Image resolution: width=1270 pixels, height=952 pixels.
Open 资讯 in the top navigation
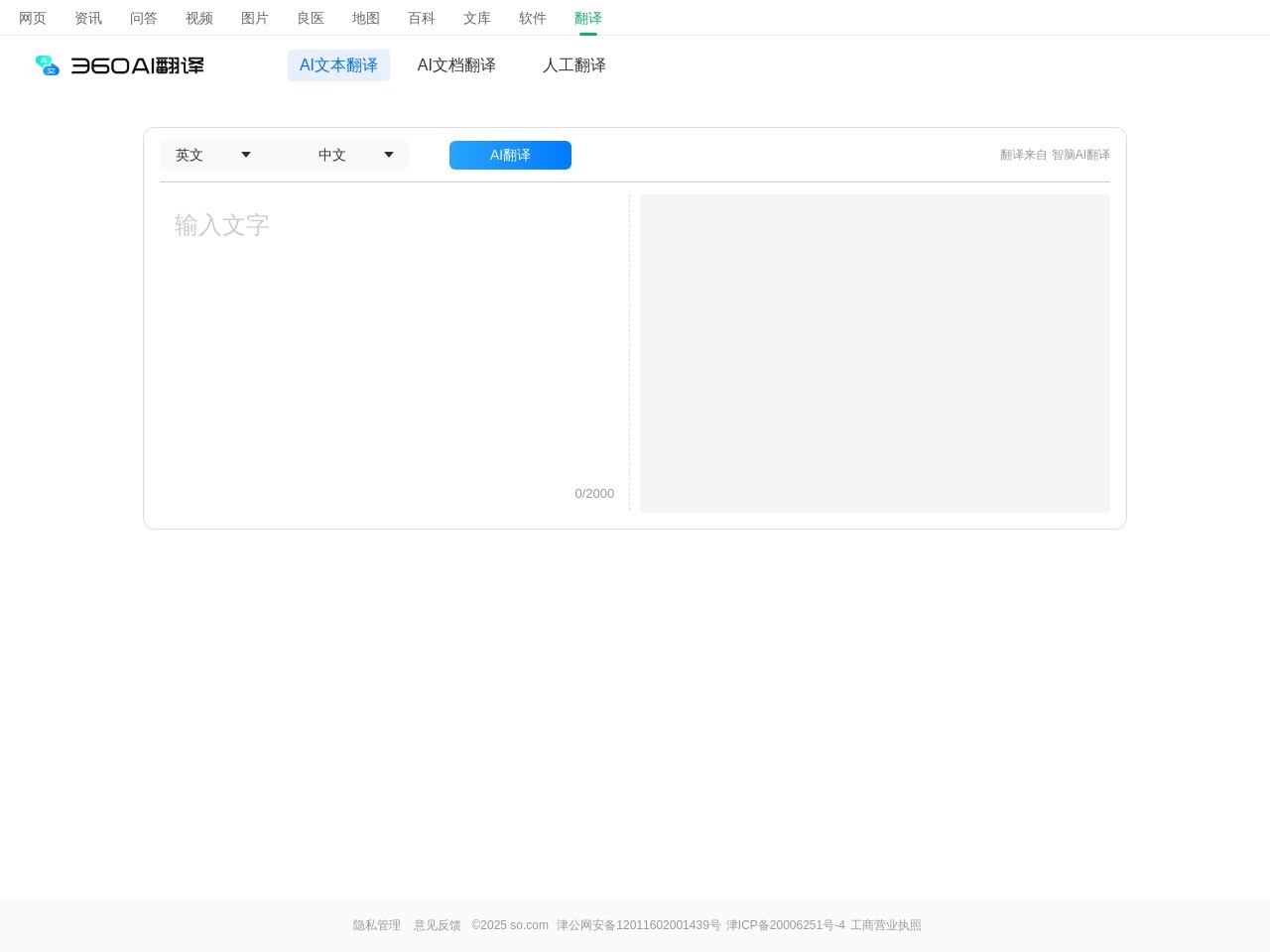click(x=88, y=18)
